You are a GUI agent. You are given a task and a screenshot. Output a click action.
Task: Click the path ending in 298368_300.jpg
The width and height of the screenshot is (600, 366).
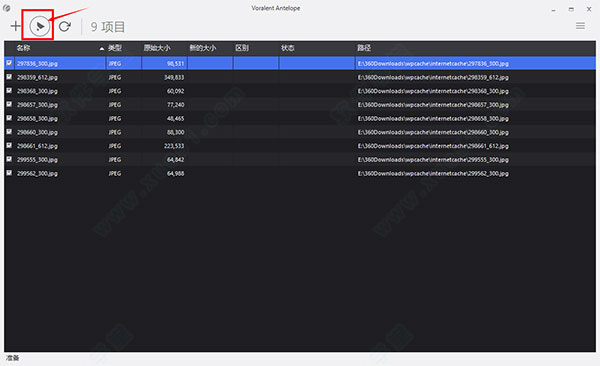point(433,91)
